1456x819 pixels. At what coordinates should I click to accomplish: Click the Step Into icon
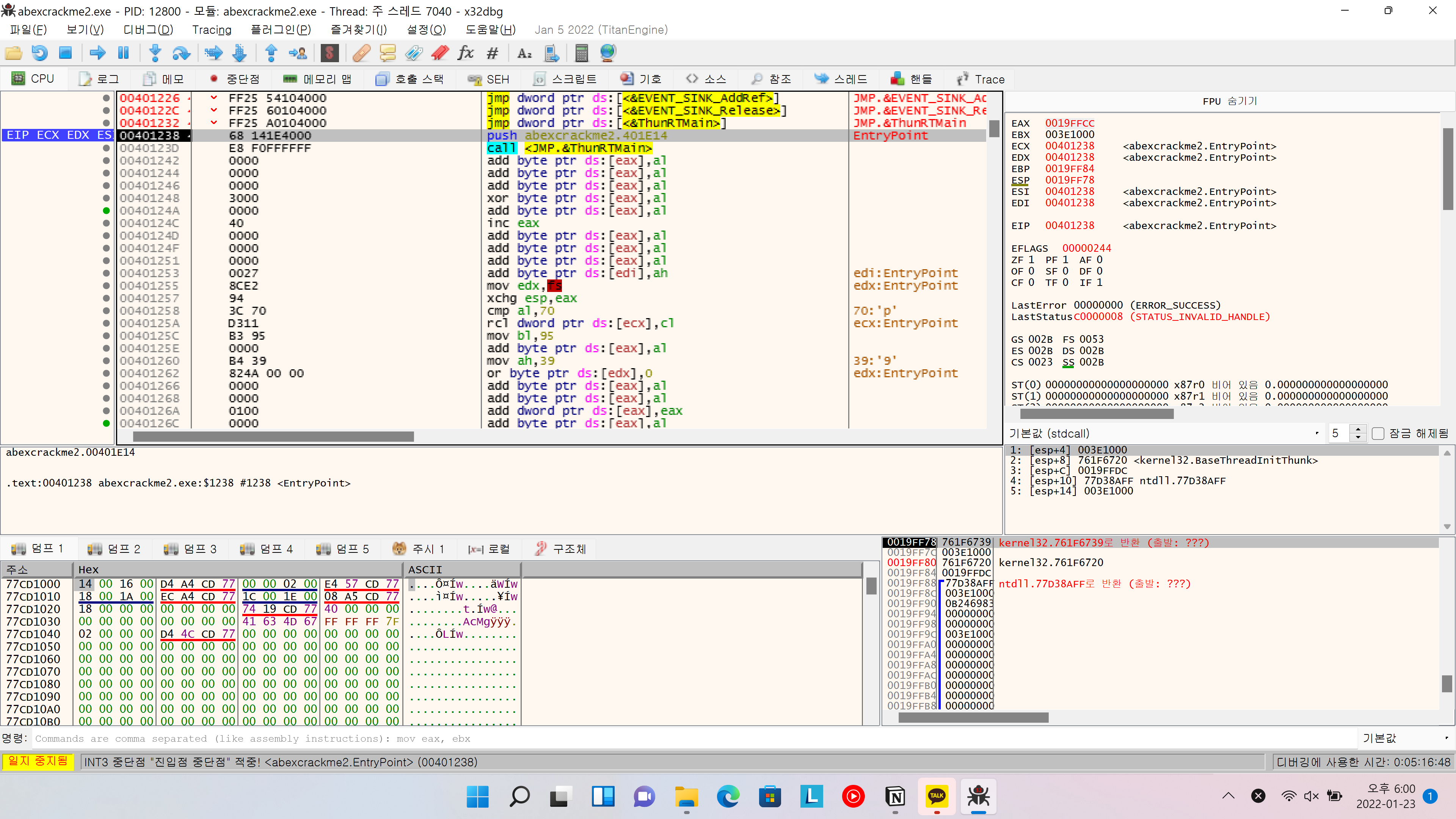(155, 53)
